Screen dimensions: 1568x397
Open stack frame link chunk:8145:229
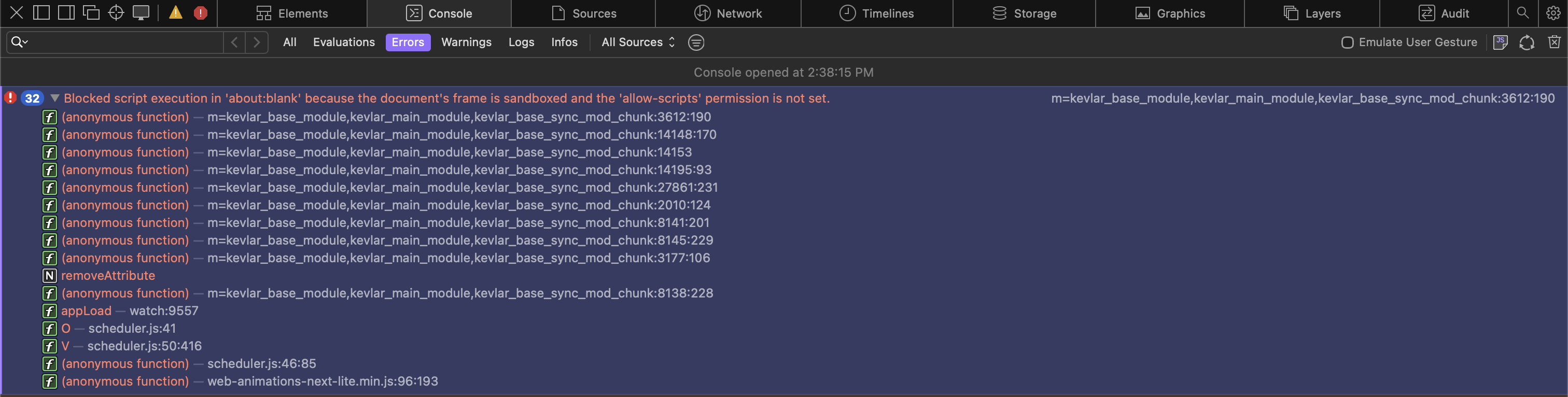[x=459, y=240]
